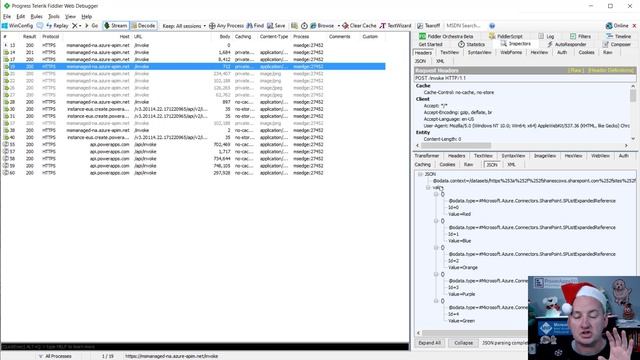This screenshot has height=360, width=640.
Task: Select session 55 api.powerapps.com row
Action: [193, 144]
